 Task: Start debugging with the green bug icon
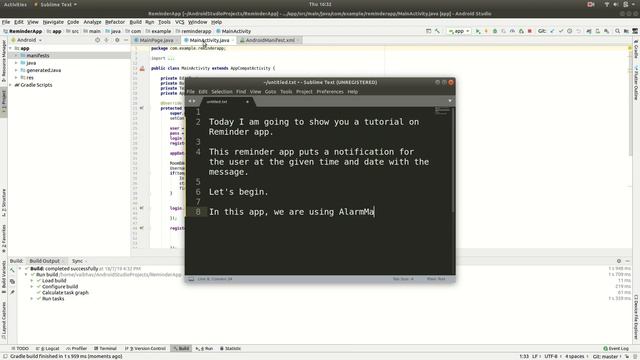(x=495, y=31)
